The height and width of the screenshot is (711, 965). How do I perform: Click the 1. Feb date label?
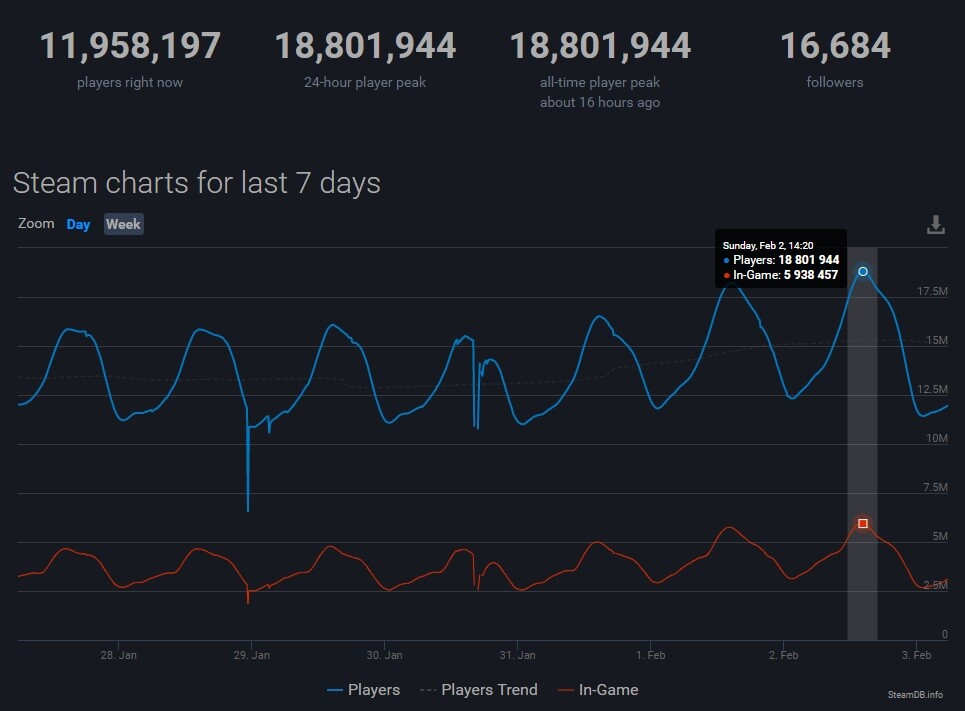[x=650, y=655]
